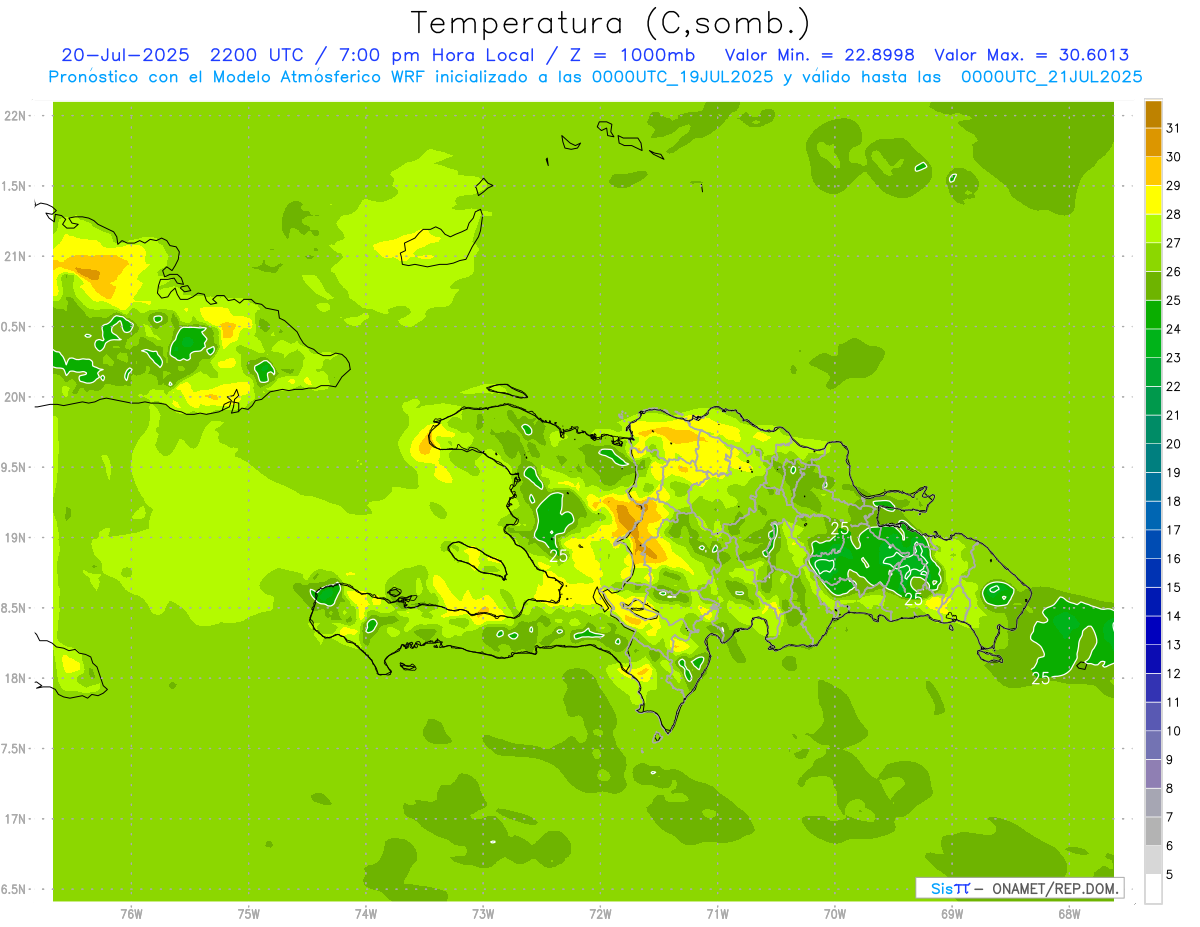Click the '74W' longitude axis label

tap(366, 914)
